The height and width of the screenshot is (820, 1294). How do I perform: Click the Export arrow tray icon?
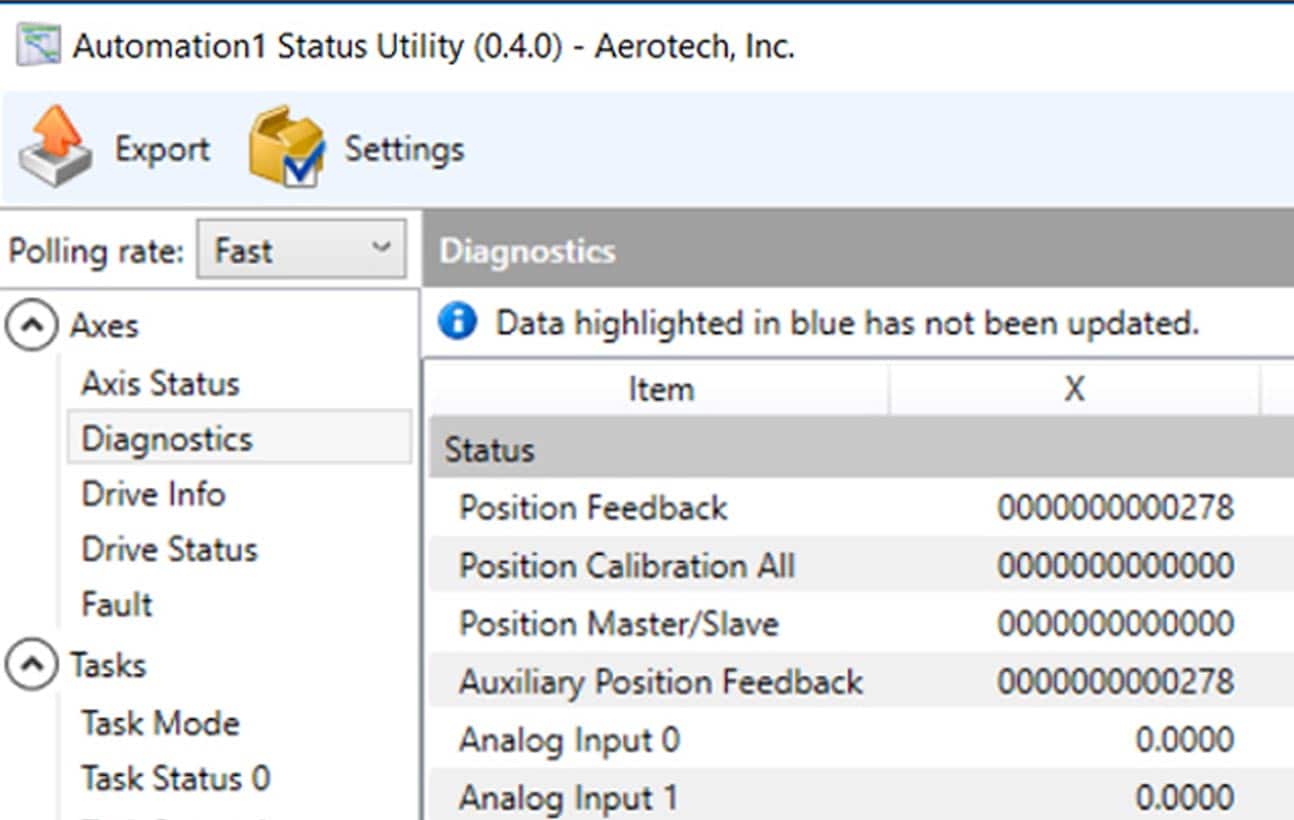pyautogui.click(x=54, y=147)
